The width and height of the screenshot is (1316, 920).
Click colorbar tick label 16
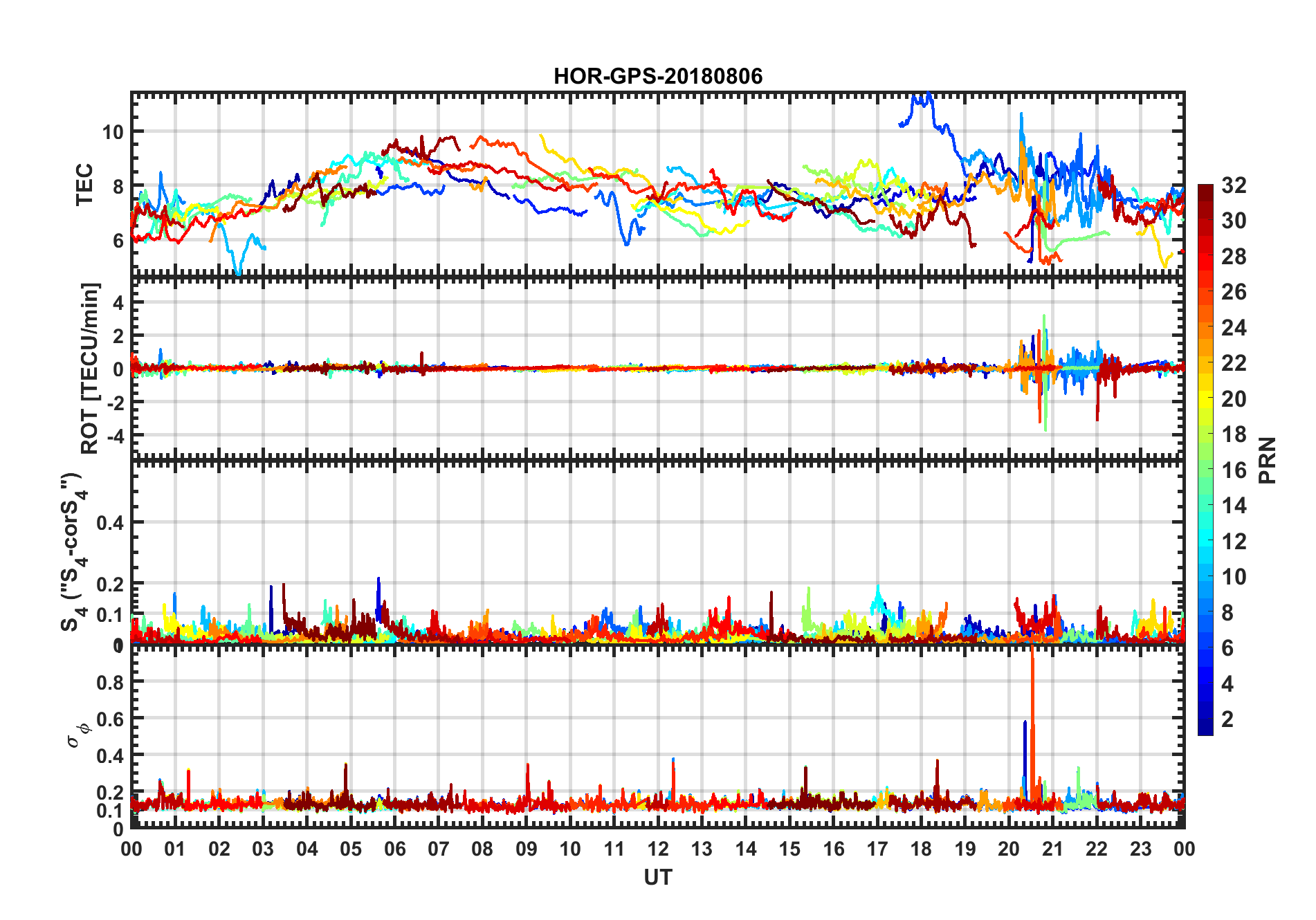(x=1234, y=470)
